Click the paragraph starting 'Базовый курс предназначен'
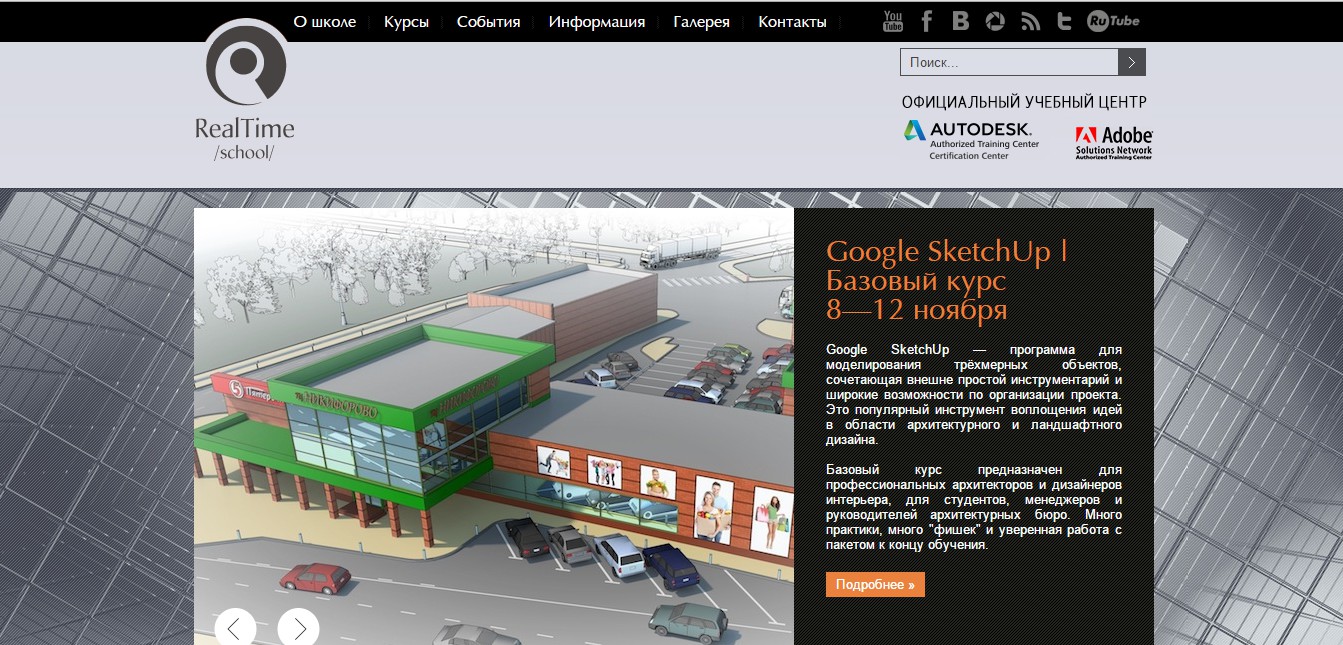This screenshot has width=1343, height=645. pyautogui.click(x=974, y=507)
